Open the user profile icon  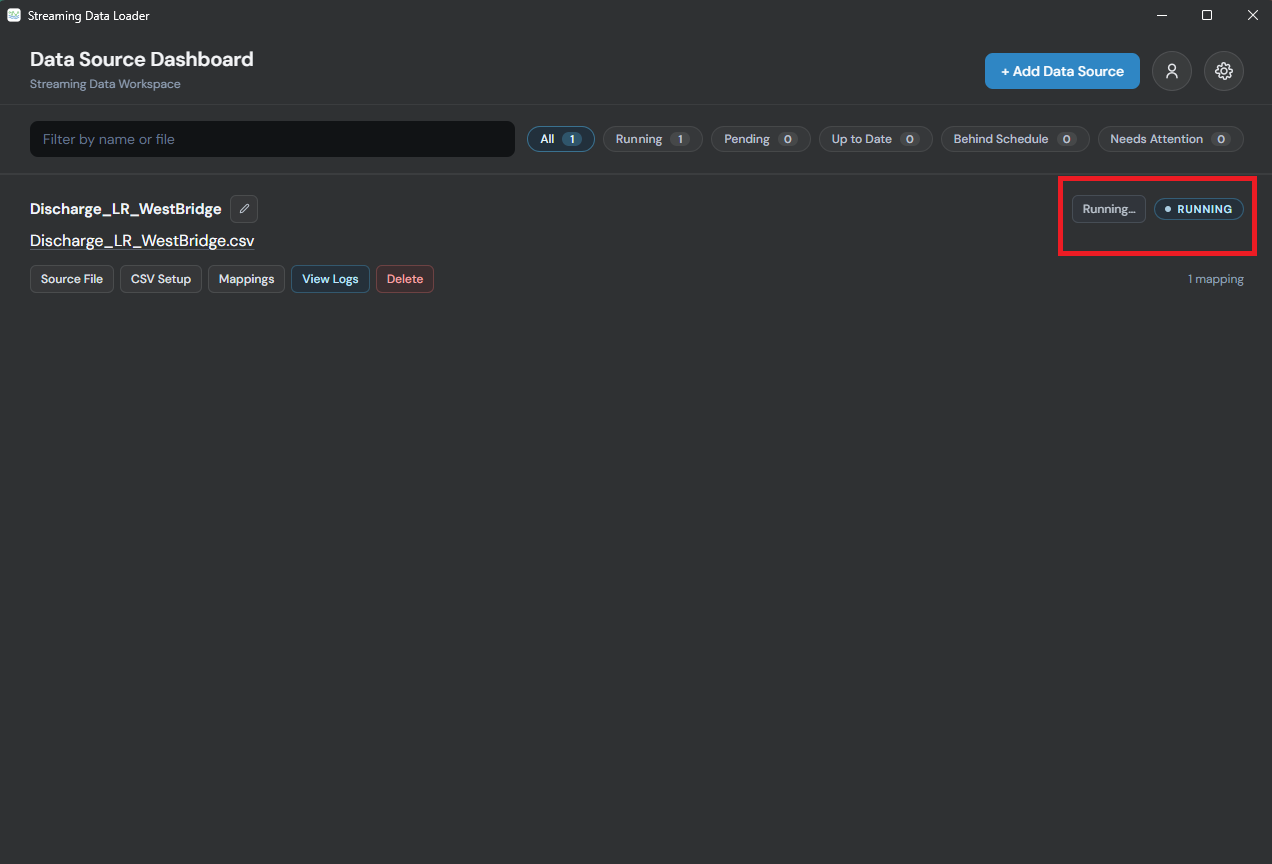(x=1172, y=71)
